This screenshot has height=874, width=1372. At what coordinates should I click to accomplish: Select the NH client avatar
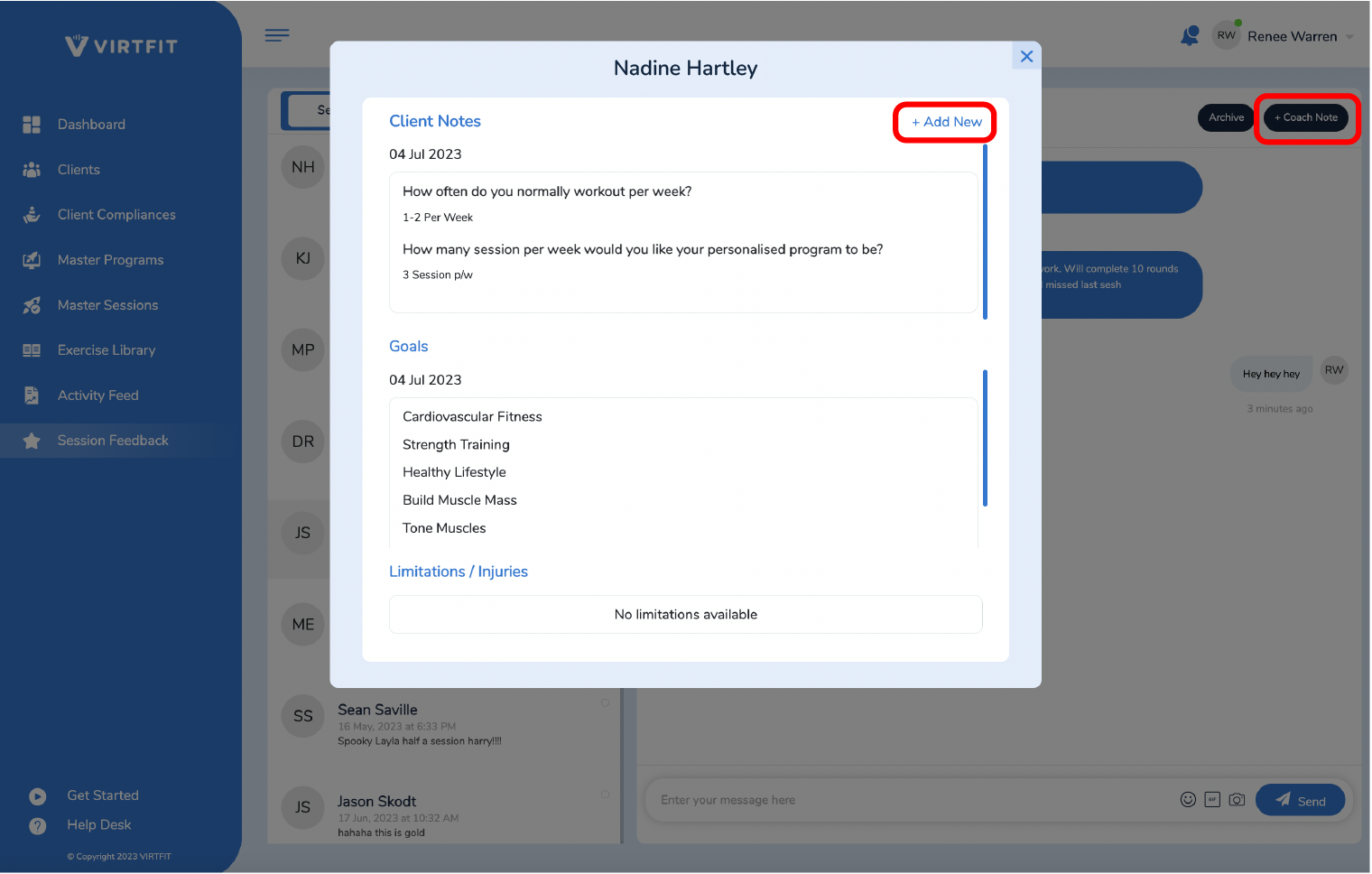coord(303,167)
